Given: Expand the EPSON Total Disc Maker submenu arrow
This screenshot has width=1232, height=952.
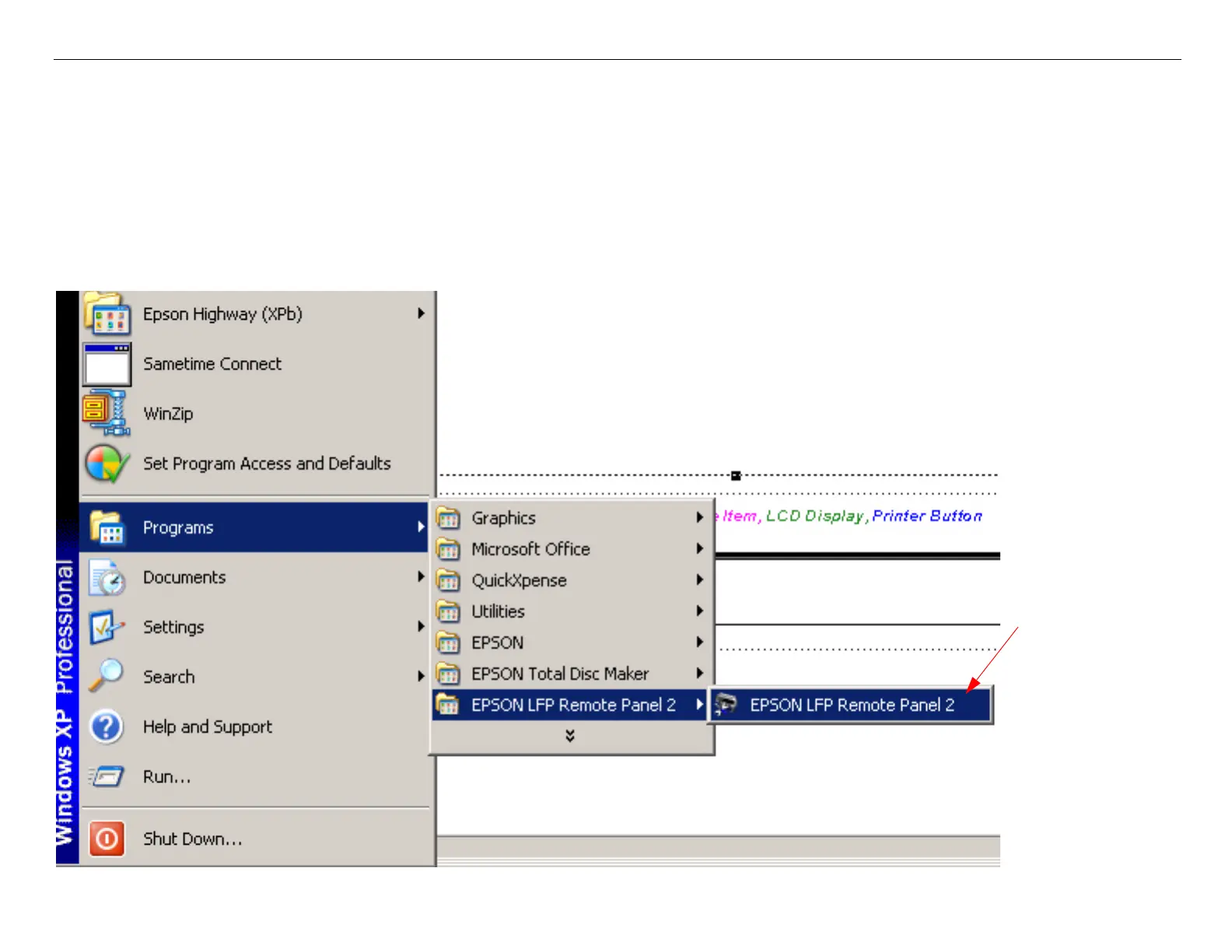Looking at the screenshot, I should pos(700,674).
